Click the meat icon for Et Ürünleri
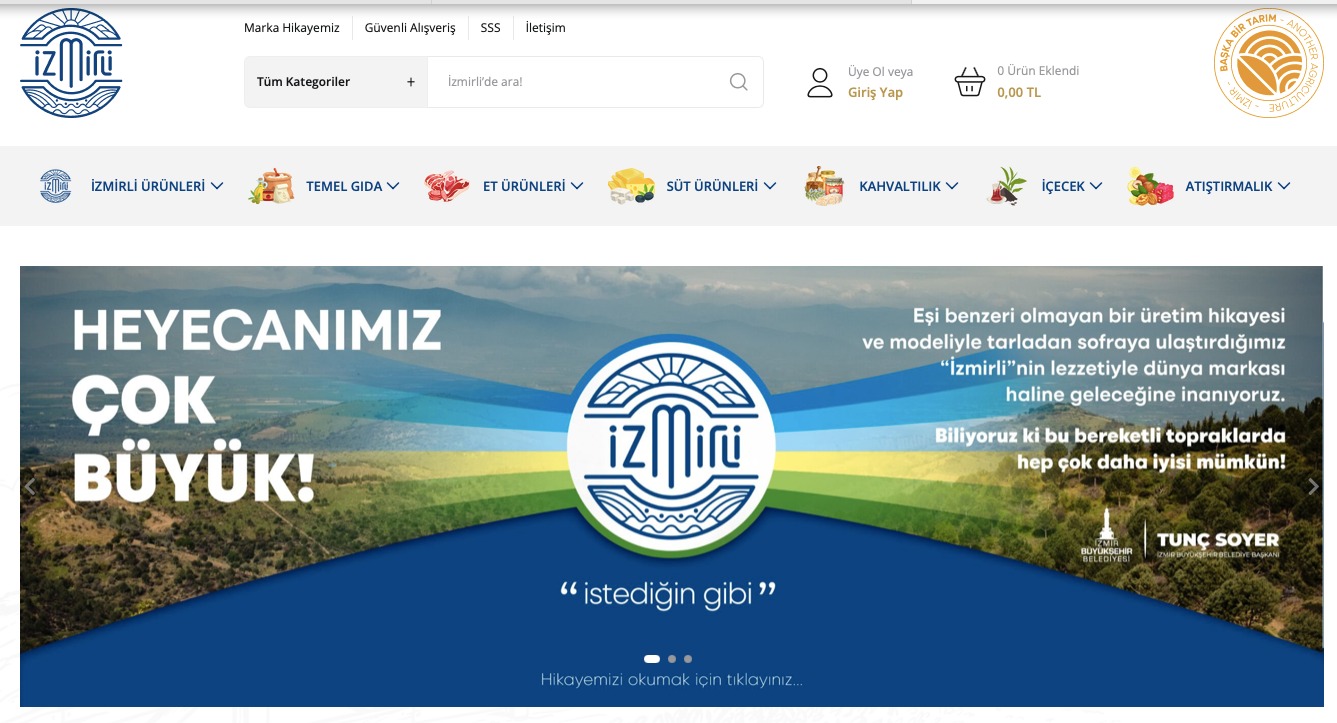The height and width of the screenshot is (723, 1337). click(446, 186)
